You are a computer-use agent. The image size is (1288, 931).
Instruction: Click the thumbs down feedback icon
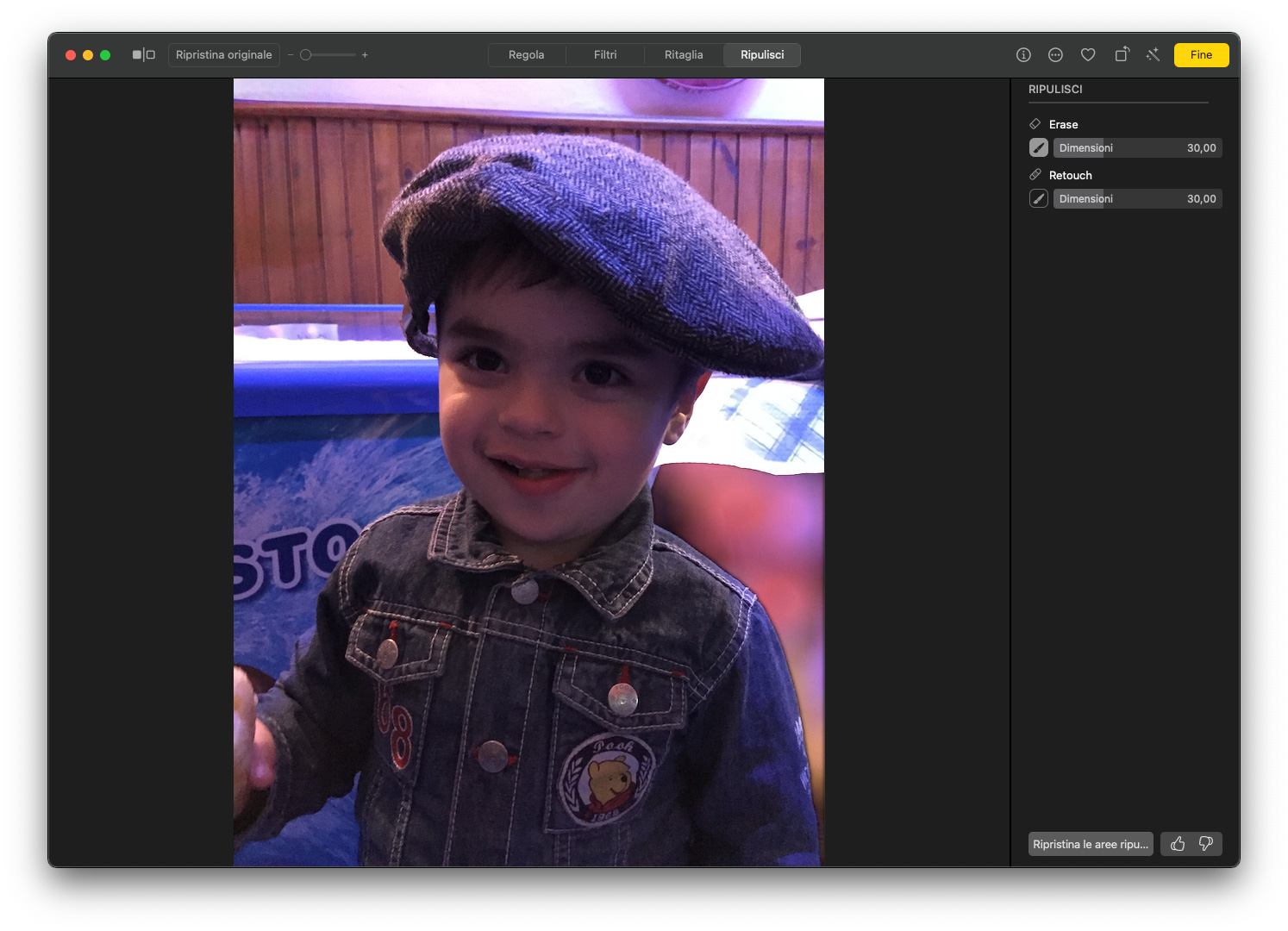1206,844
